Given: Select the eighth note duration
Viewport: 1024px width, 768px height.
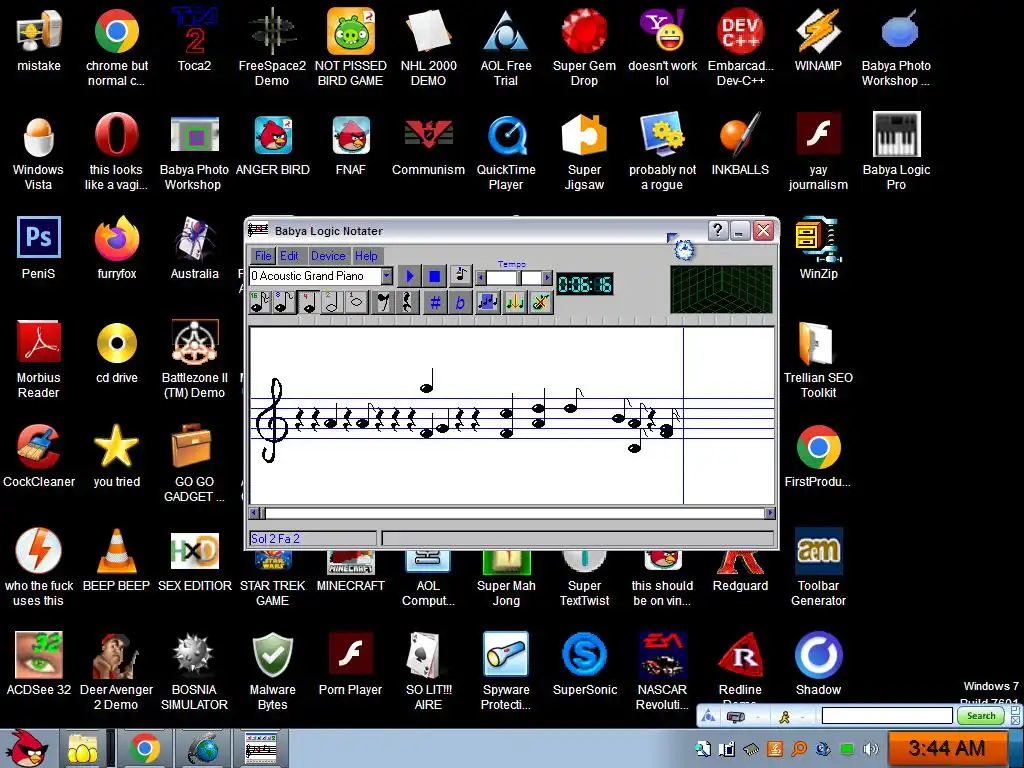Looking at the screenshot, I should point(284,302).
